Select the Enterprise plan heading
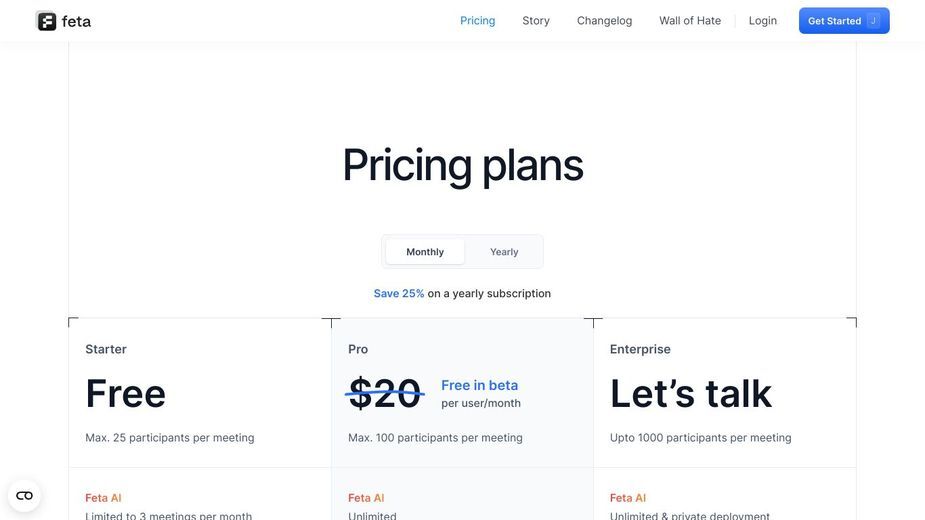The image size is (925, 520). [639, 349]
